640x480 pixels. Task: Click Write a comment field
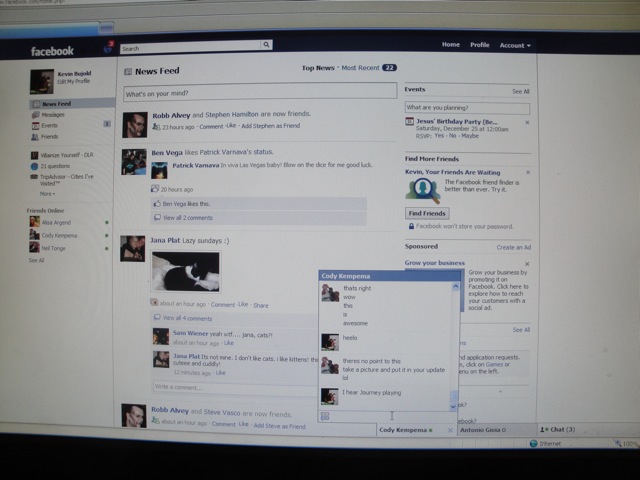coord(235,387)
